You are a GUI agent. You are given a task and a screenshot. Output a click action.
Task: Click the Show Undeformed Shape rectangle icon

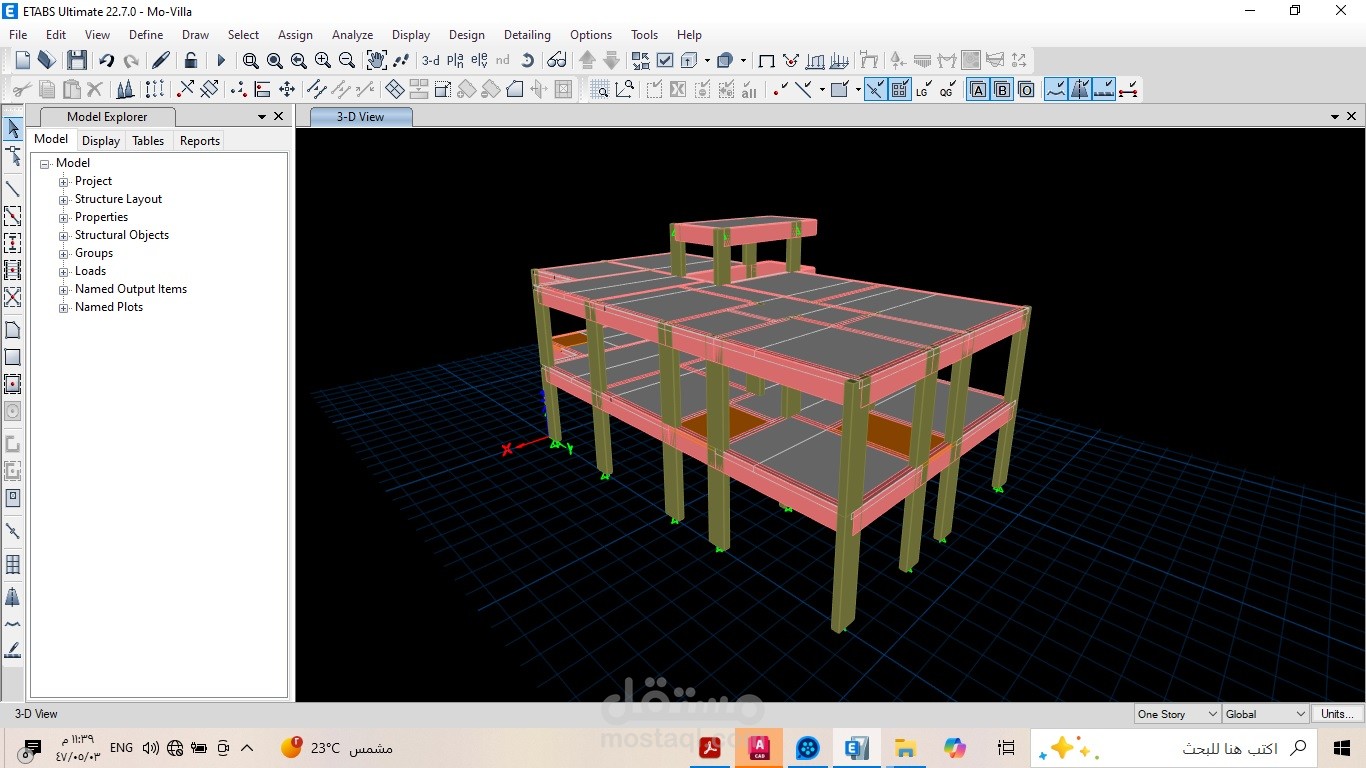[x=766, y=61]
